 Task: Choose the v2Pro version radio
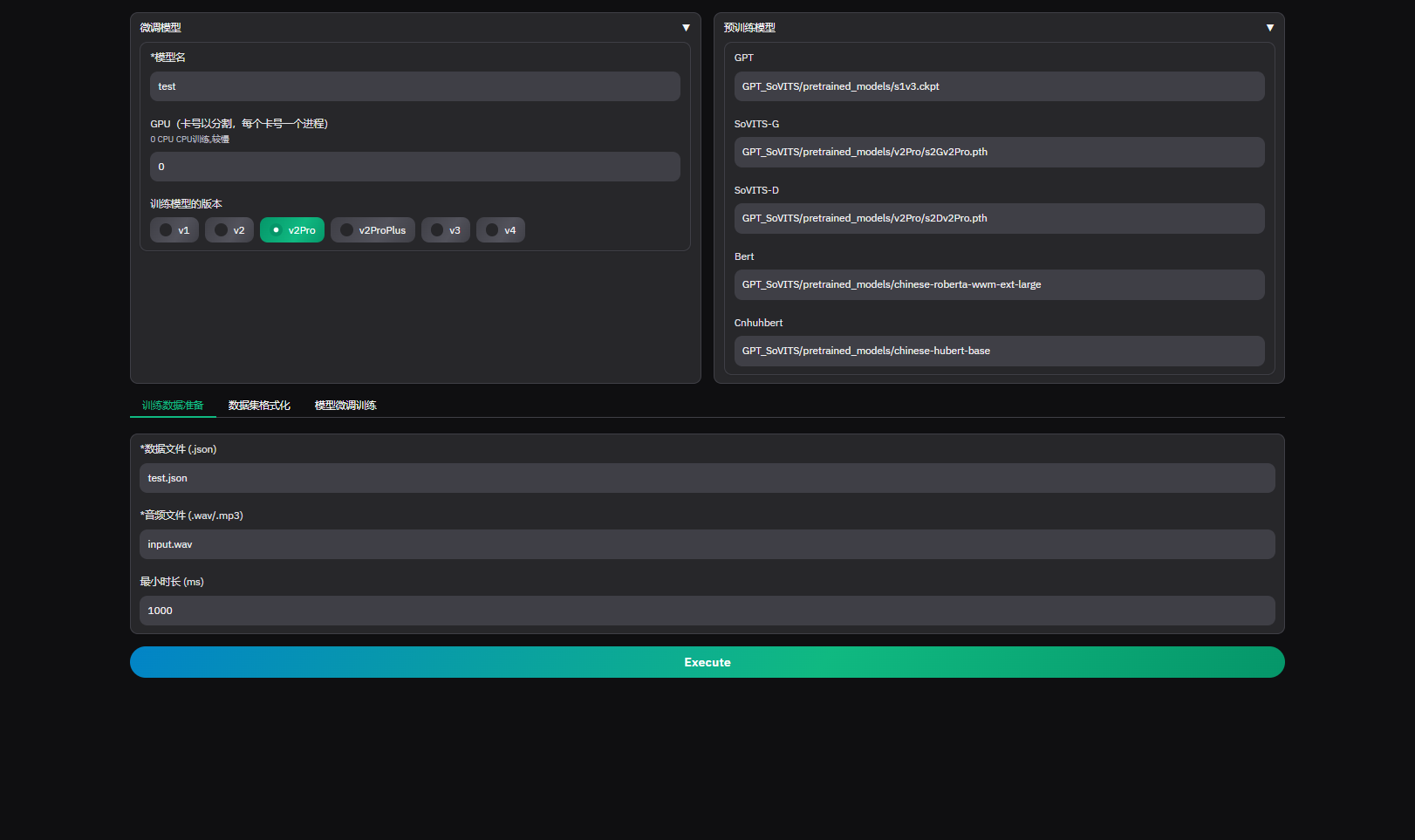click(292, 230)
